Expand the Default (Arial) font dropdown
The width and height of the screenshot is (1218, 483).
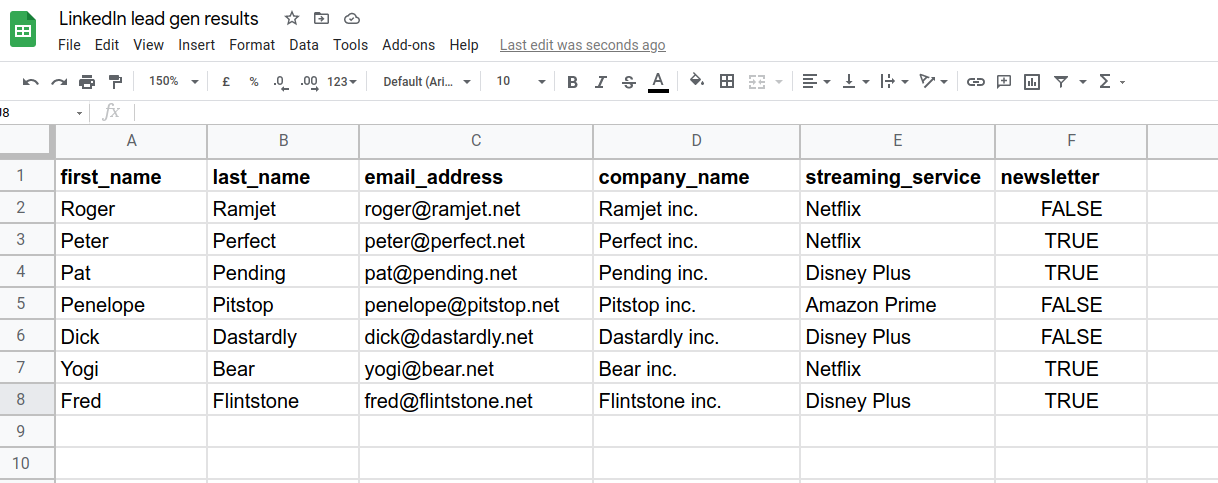(427, 82)
